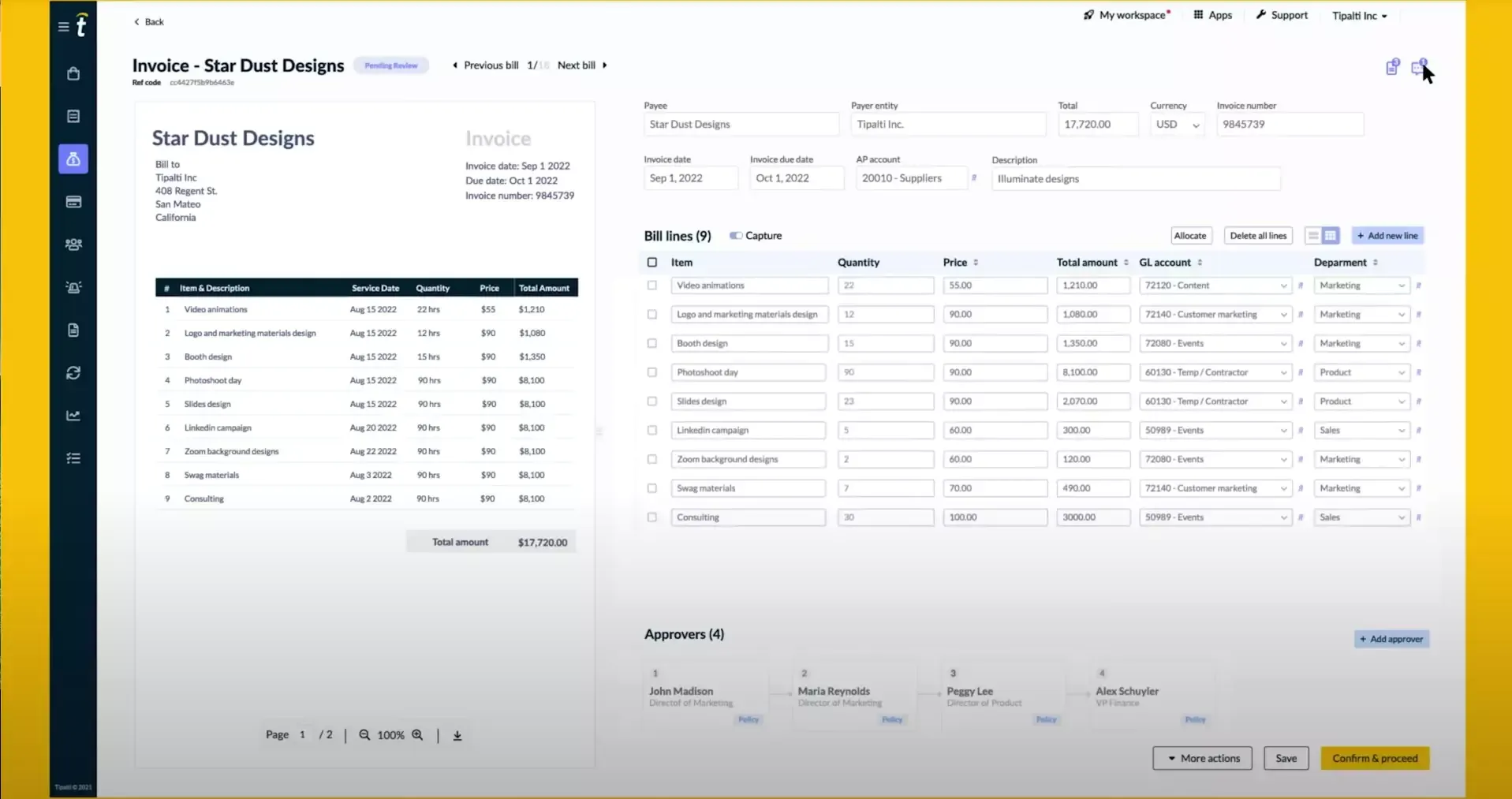Check the select-all checkbox in bill lines header
This screenshot has width=1512, height=799.
coord(651,262)
